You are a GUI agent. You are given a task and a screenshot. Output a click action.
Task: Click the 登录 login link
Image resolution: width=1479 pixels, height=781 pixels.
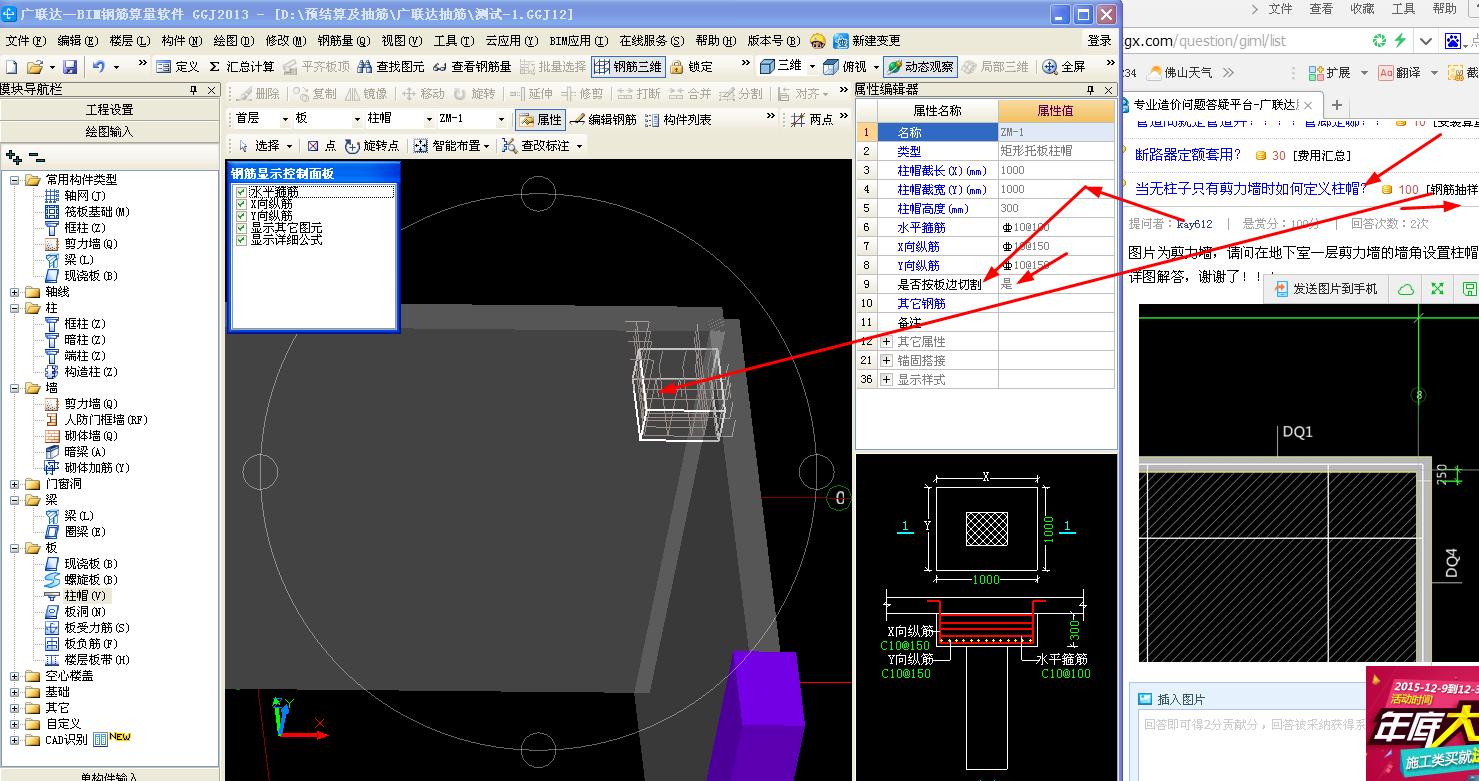click(1099, 41)
